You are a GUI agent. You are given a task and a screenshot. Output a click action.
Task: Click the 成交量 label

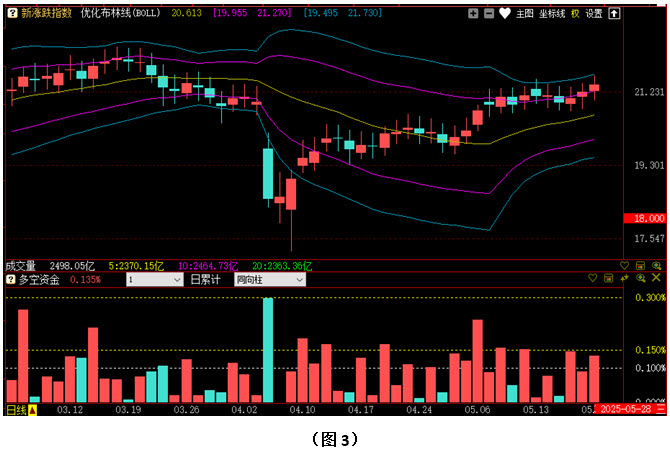pyautogui.click(x=21, y=266)
